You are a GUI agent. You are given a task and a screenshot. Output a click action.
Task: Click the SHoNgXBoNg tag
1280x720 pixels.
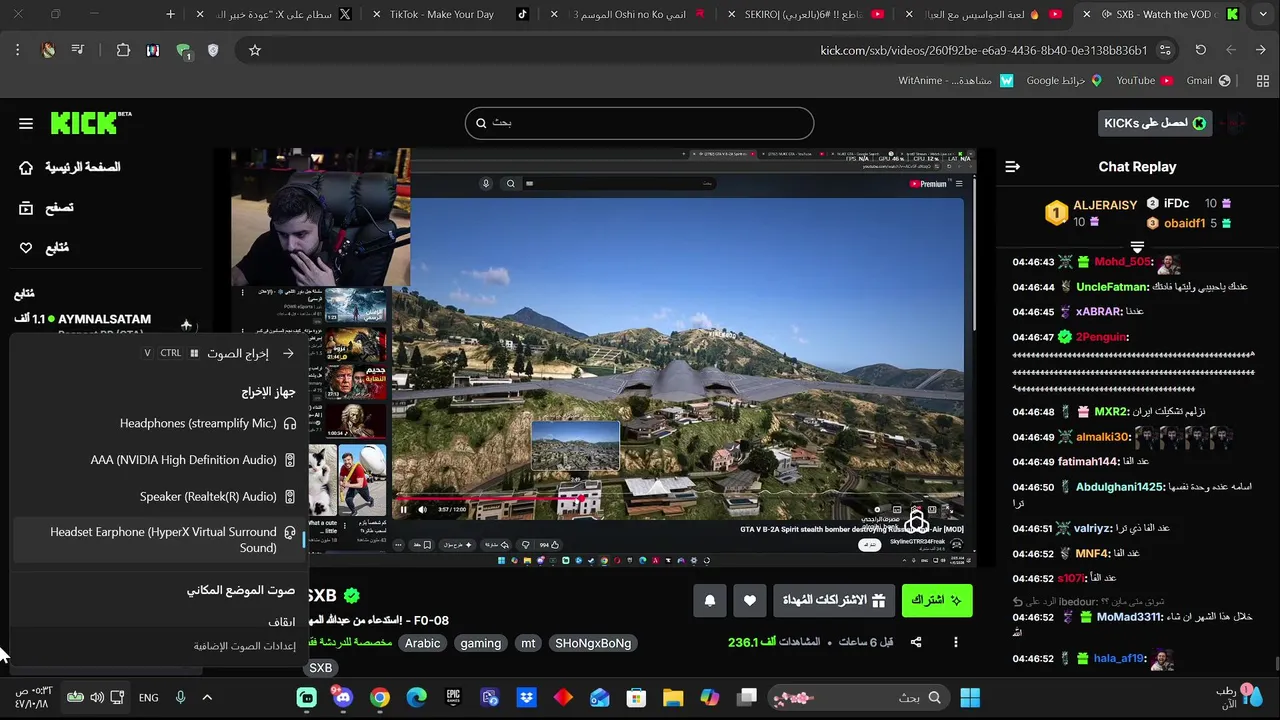(x=593, y=643)
